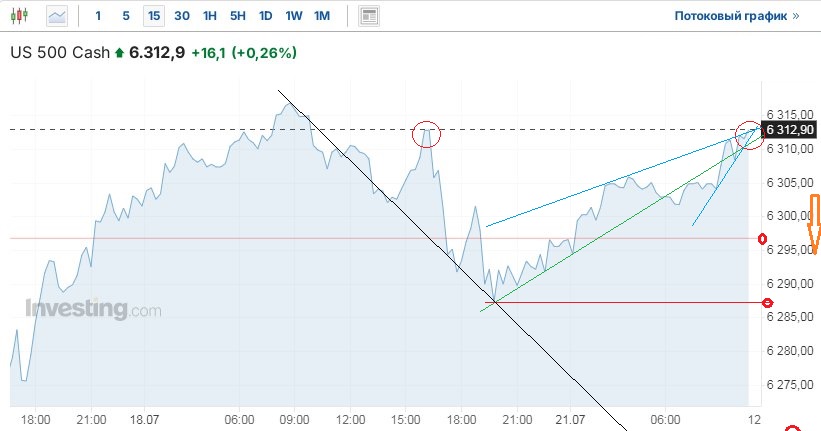
Task: Choose the 1M interval
Action: pos(321,16)
